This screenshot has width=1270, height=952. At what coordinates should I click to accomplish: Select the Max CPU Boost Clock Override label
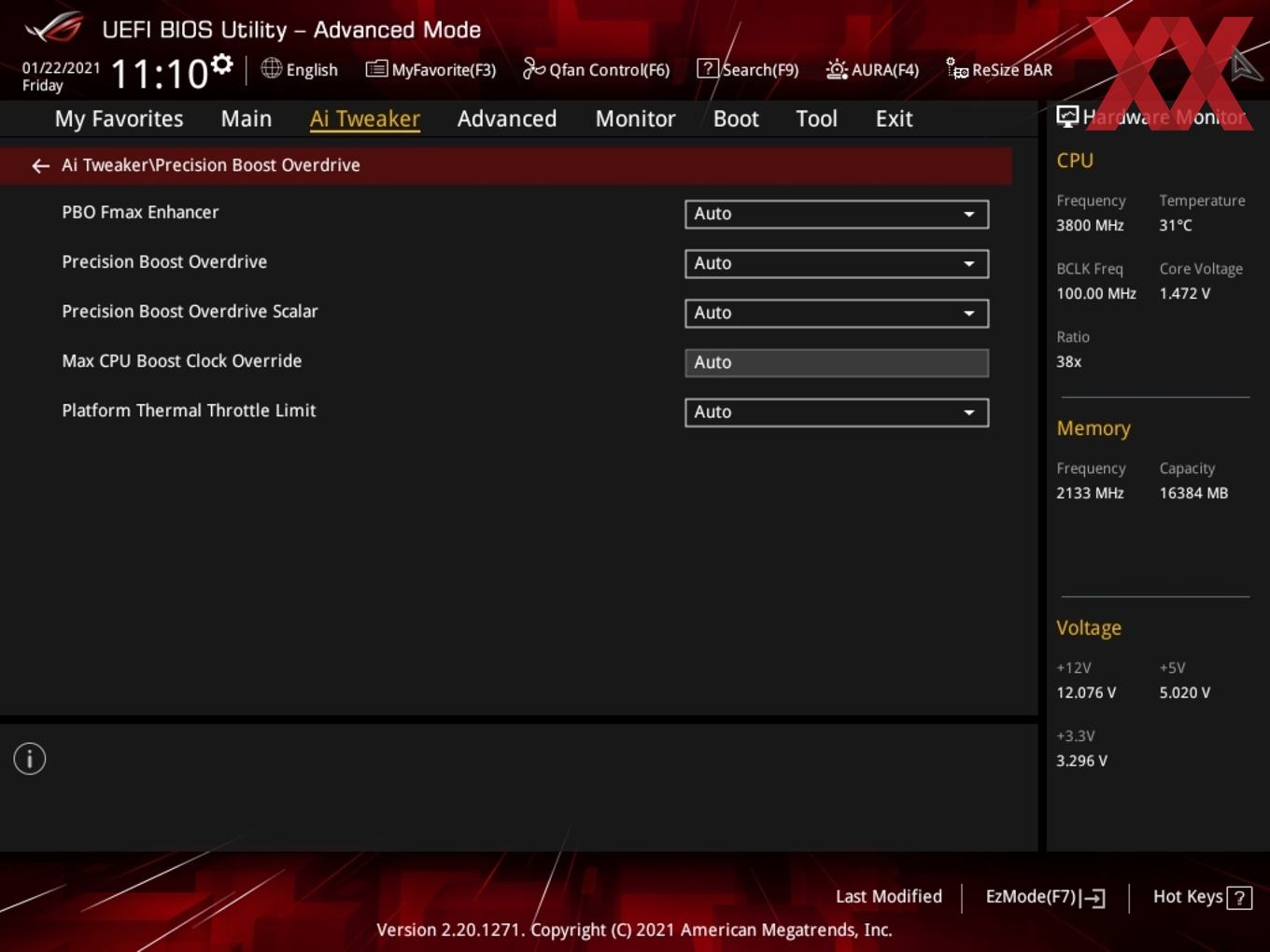(x=181, y=360)
